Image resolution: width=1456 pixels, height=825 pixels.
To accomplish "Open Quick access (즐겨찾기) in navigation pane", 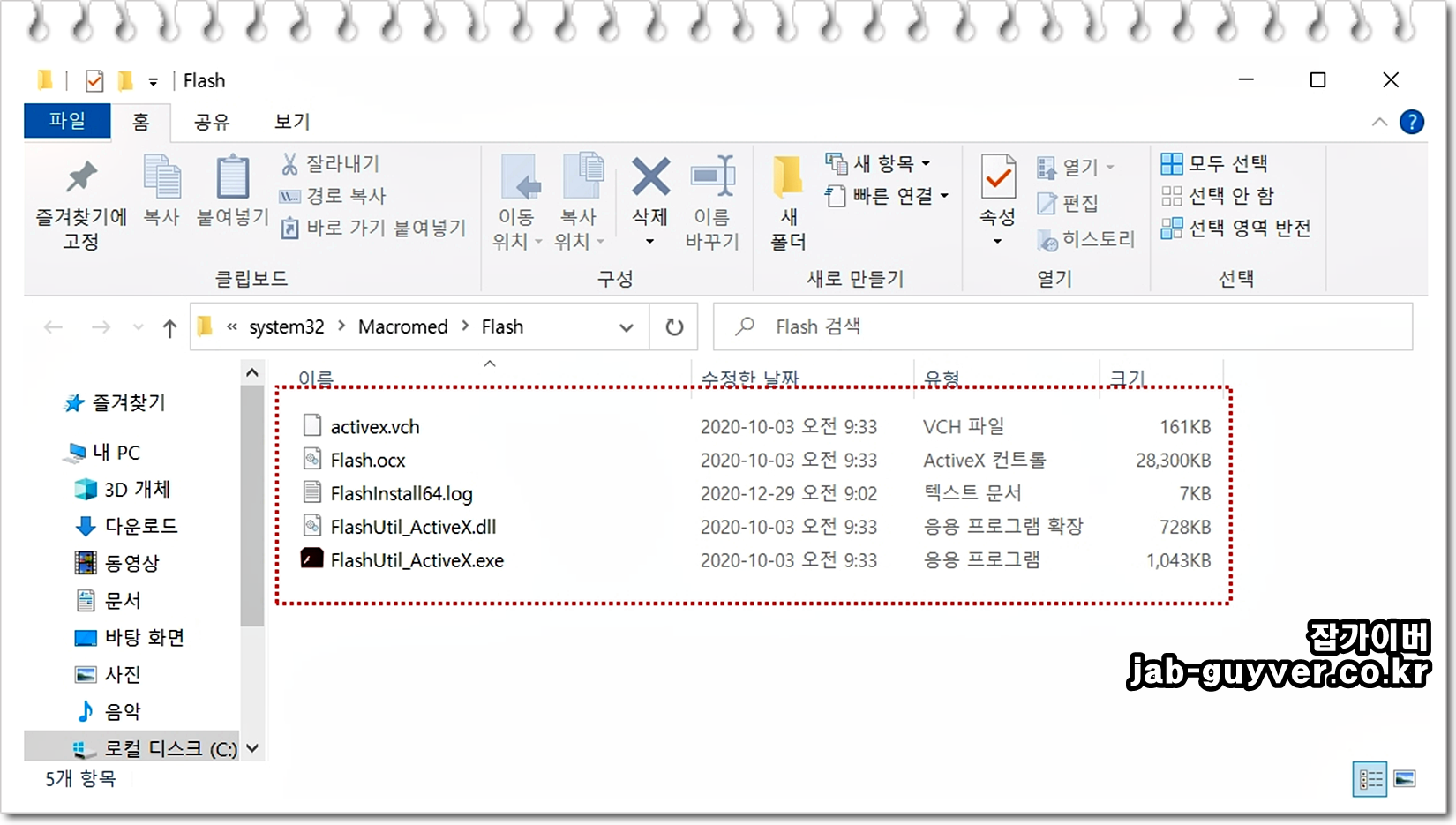I will tap(115, 402).
